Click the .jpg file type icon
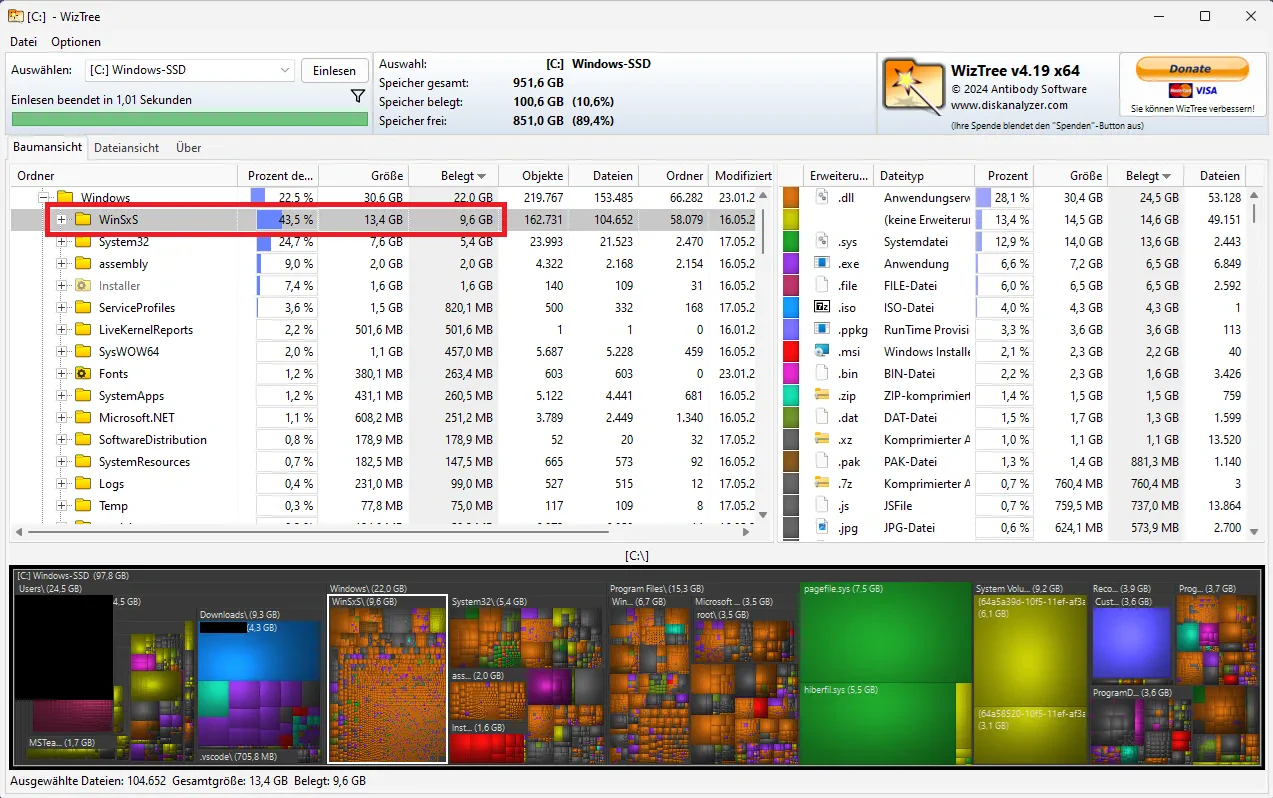This screenshot has height=798, width=1273. point(823,528)
